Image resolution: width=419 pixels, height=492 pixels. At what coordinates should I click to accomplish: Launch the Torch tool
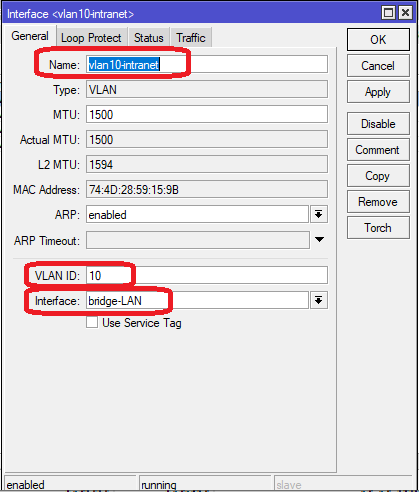click(378, 228)
